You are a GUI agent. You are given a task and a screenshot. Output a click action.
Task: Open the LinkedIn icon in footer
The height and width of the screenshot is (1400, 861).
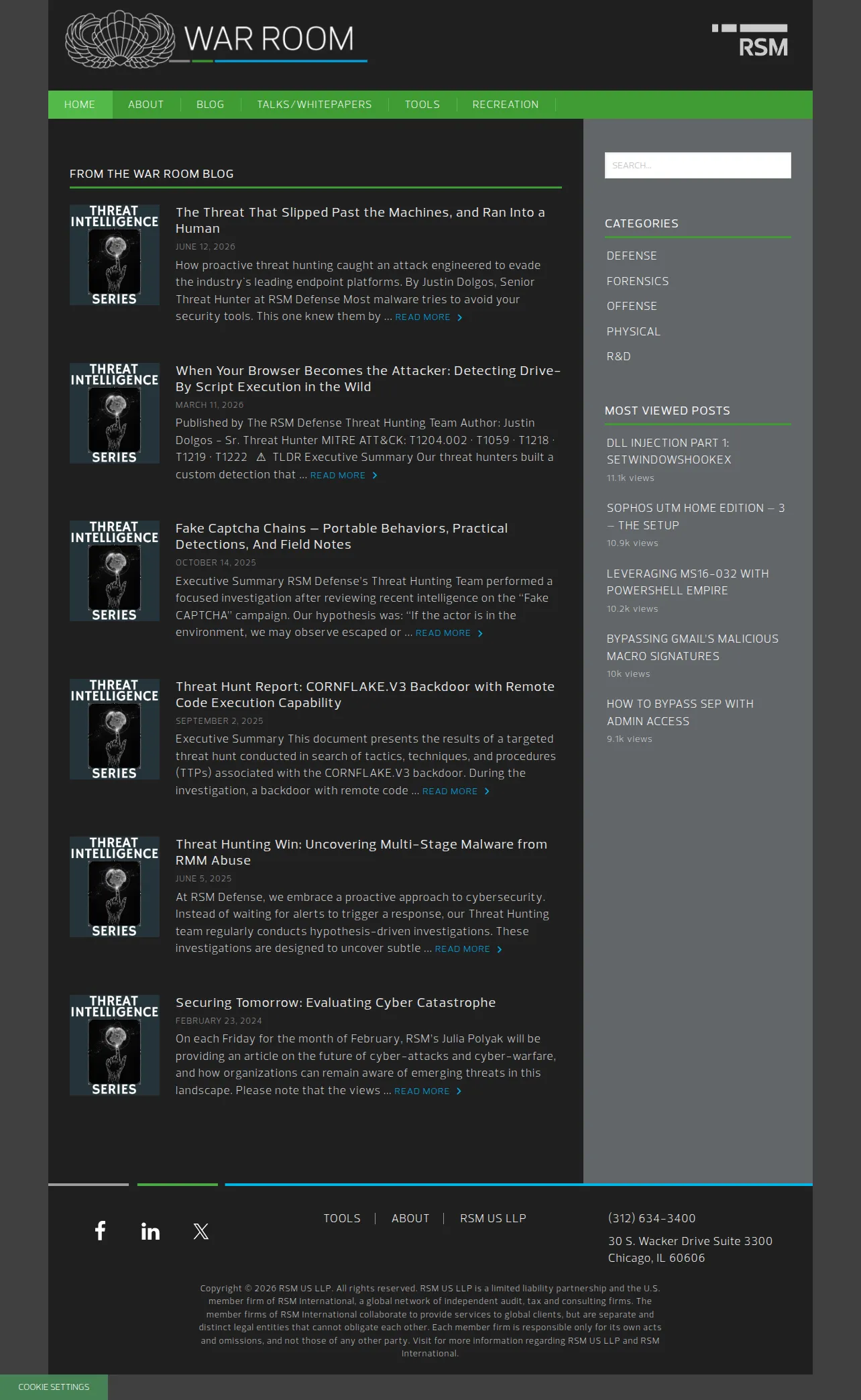click(x=150, y=1231)
